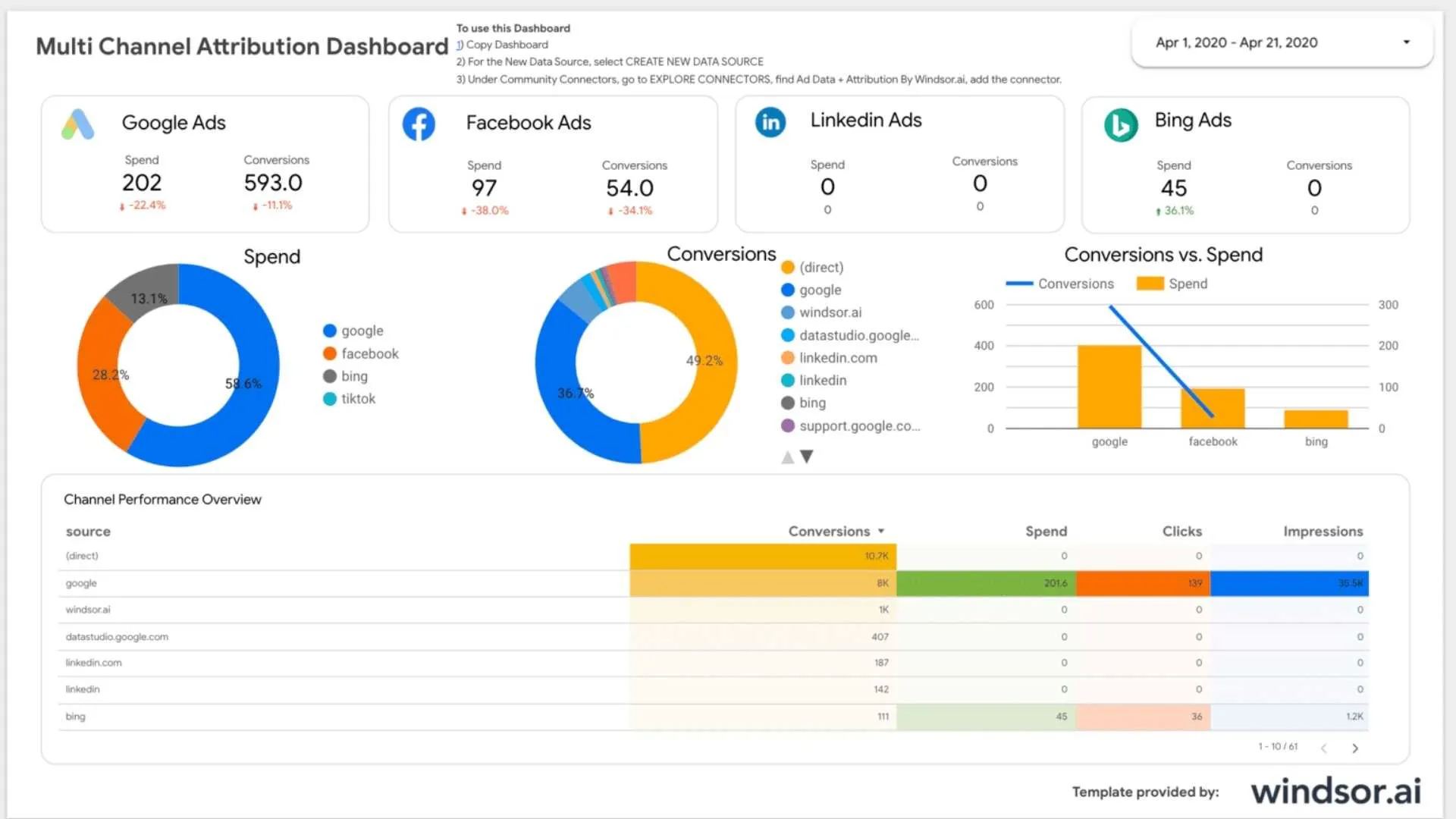Select the Channel Performance Overview header

(162, 499)
